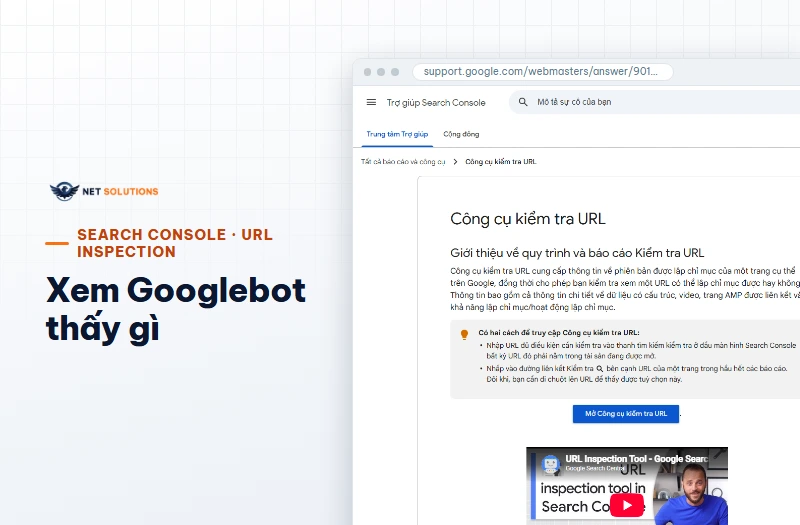Viewport: 800px width, 525px height.
Task: Open Tất cả báo cáo và công cụ breadcrumb
Action: 403,162
